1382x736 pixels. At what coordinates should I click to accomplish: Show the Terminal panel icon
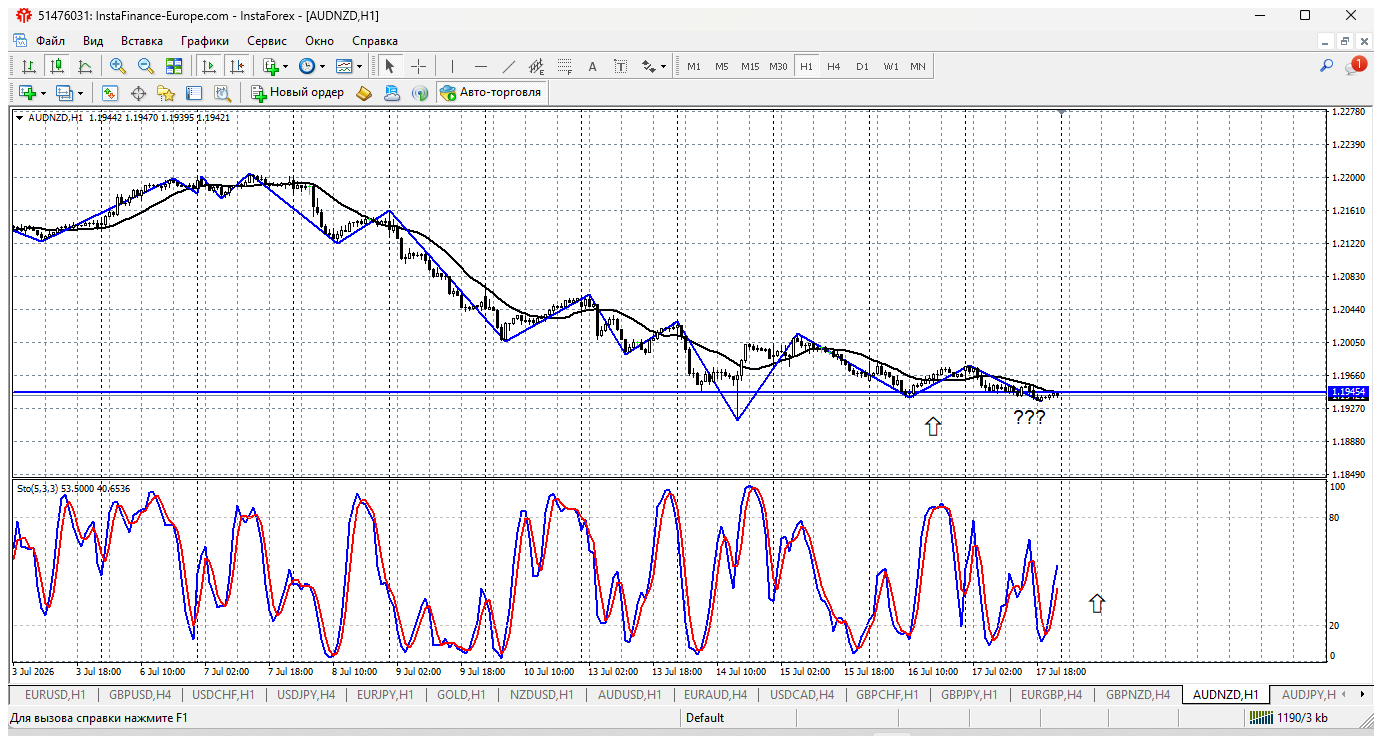[x=194, y=93]
